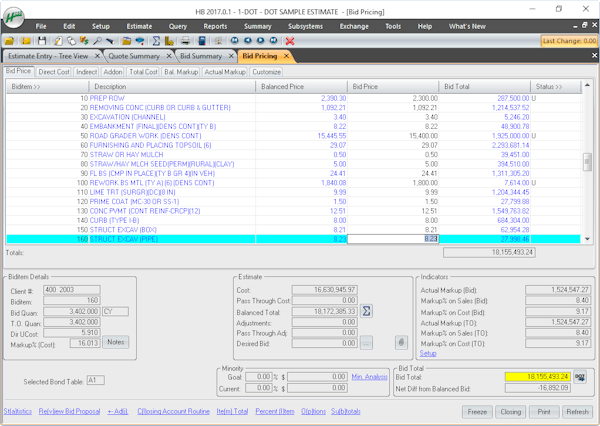Viewport: 600px width, 426px height.
Task: Click the Save floppy disk toolbar icon
Action: tap(42, 41)
